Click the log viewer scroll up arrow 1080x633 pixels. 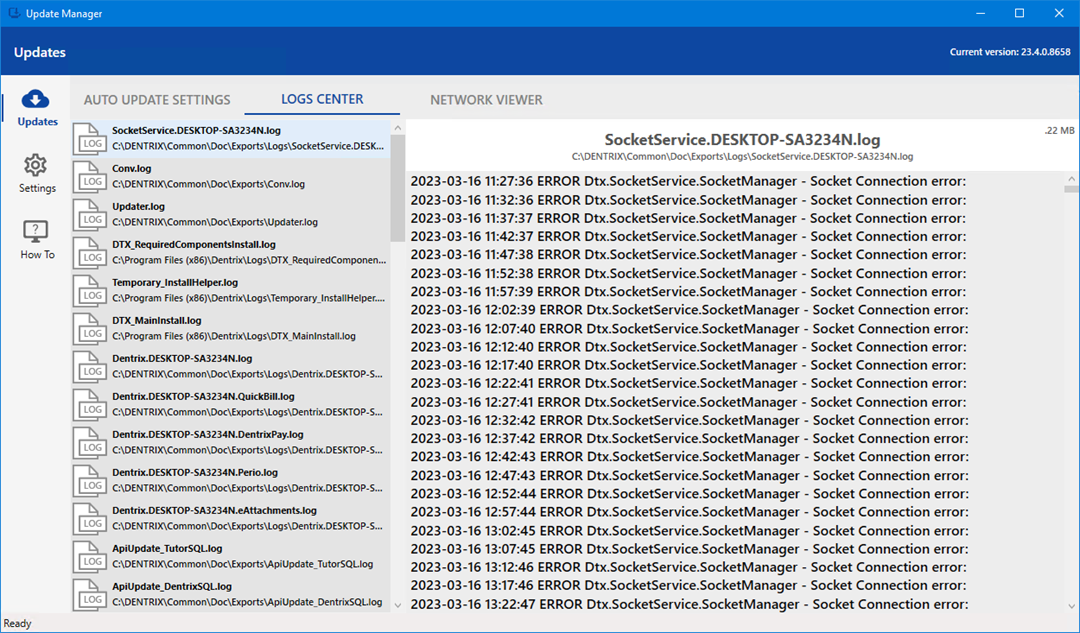click(x=1071, y=179)
